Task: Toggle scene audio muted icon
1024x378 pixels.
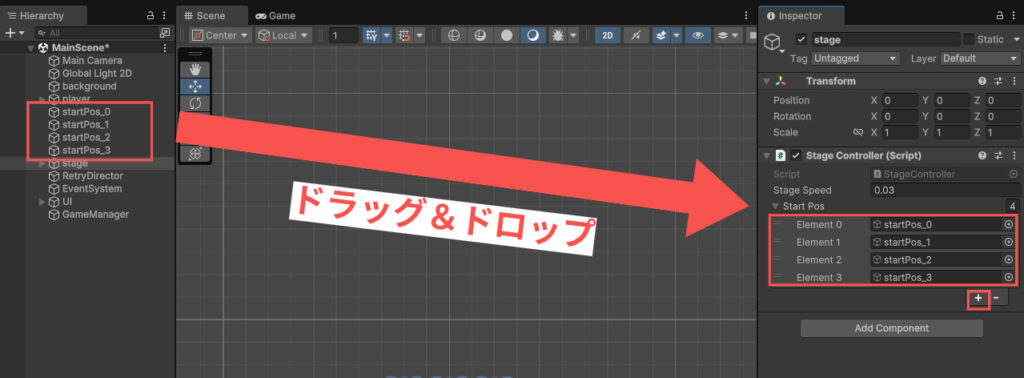Action: coord(636,35)
